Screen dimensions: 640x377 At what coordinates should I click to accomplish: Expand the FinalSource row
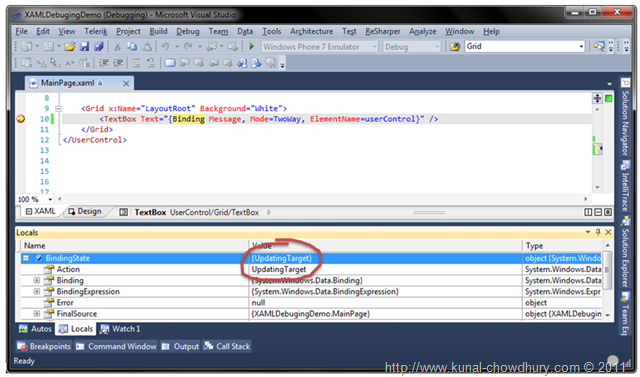pos(37,314)
